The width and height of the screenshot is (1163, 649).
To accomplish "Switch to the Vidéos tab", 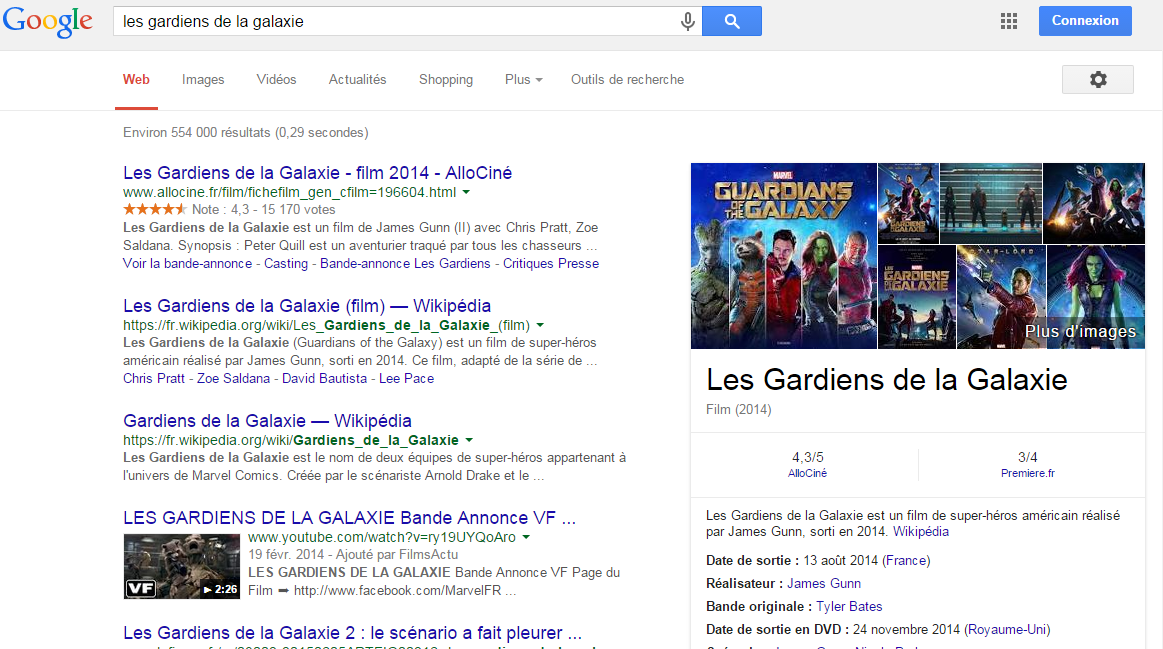I will coord(277,79).
